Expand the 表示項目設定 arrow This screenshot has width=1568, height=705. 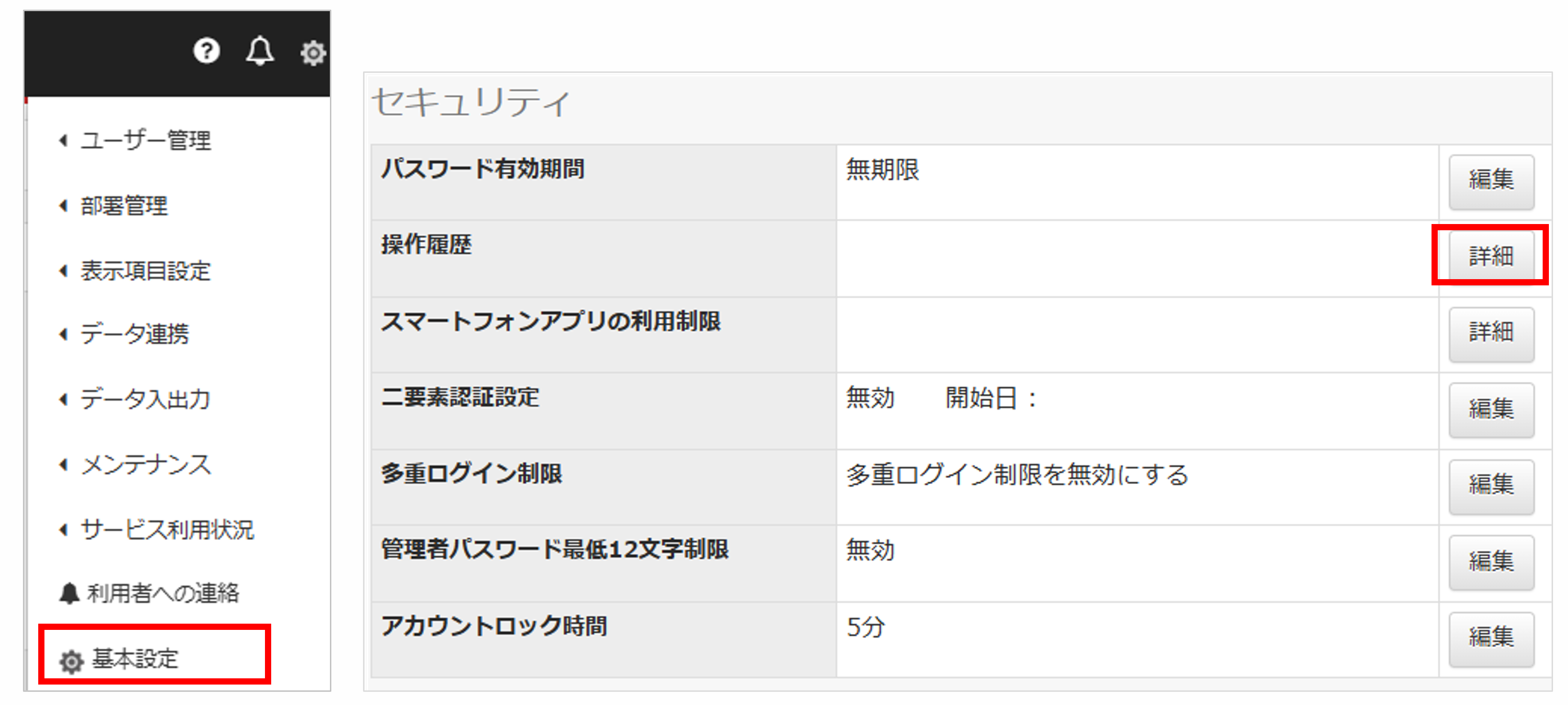tap(63, 271)
